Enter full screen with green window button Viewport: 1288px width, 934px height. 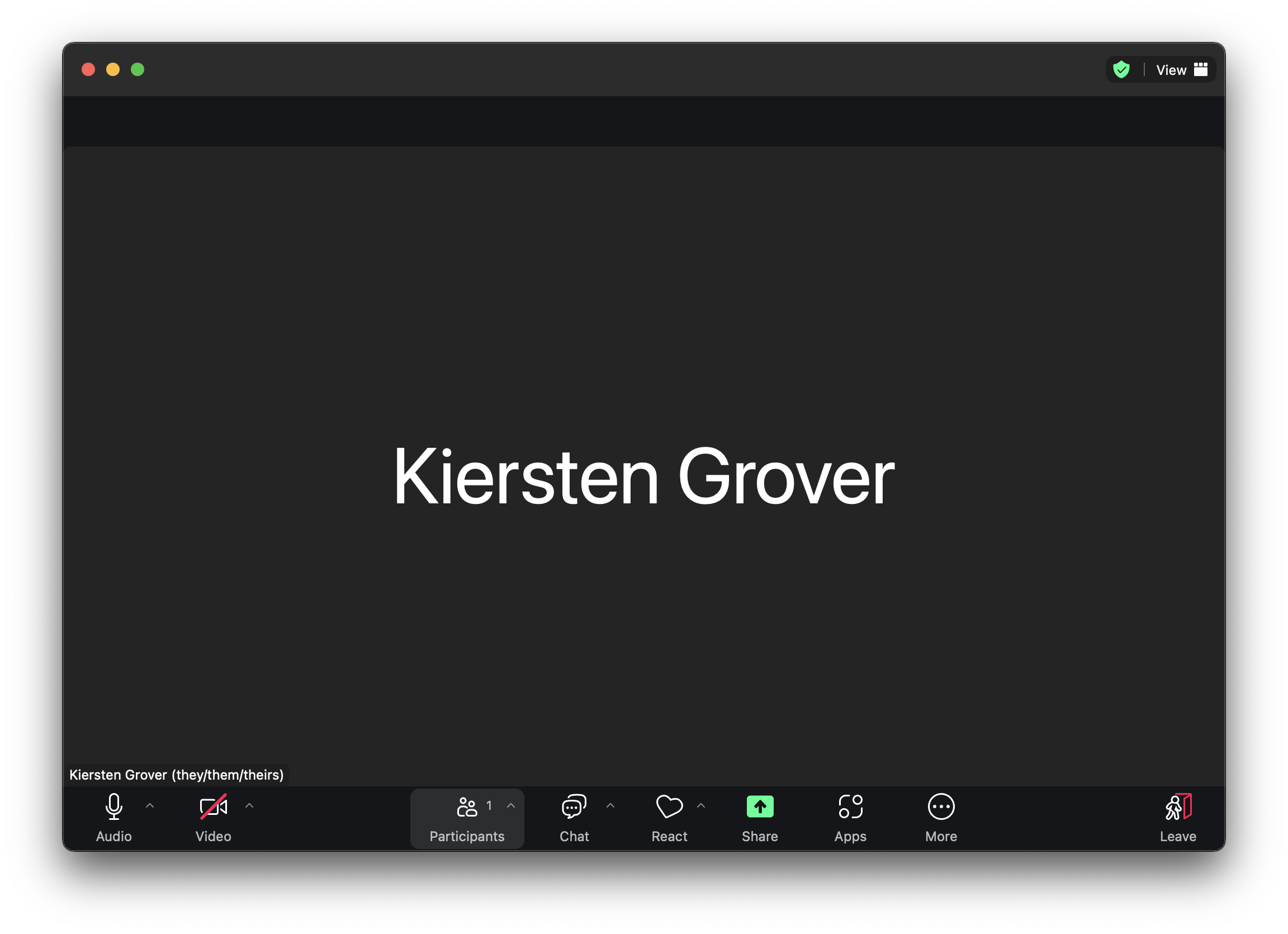[138, 69]
